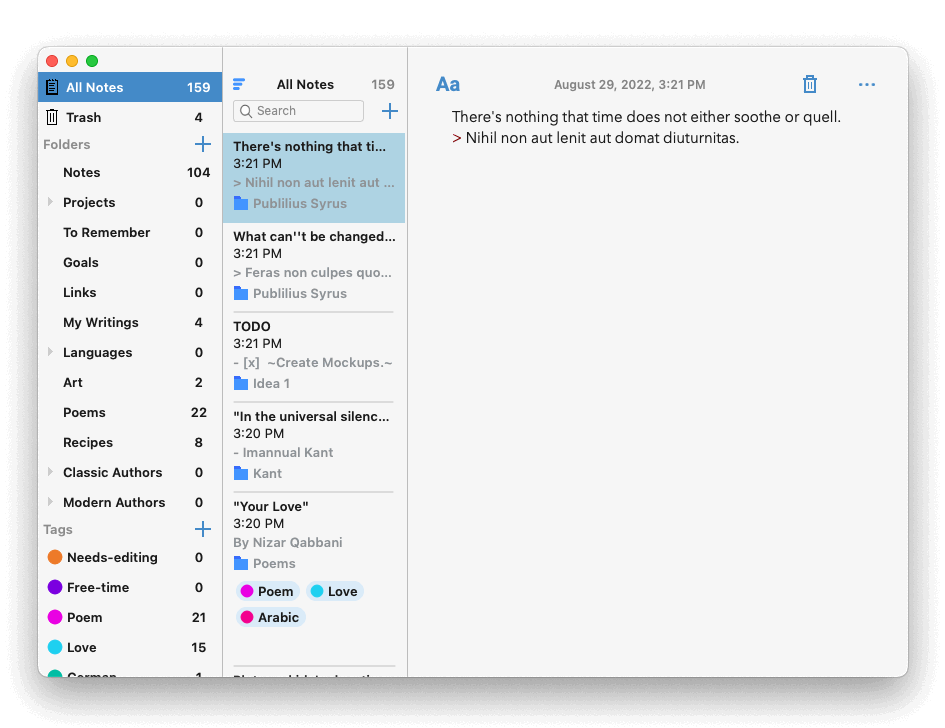Expand the Projects folder
Viewport: 945px width, 728px height.
[51, 202]
